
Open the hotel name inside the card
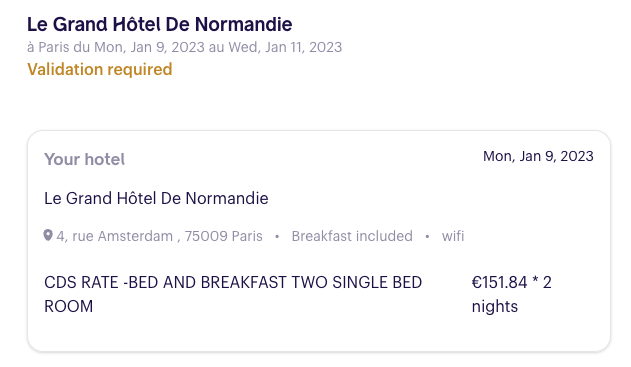pyautogui.click(x=156, y=198)
